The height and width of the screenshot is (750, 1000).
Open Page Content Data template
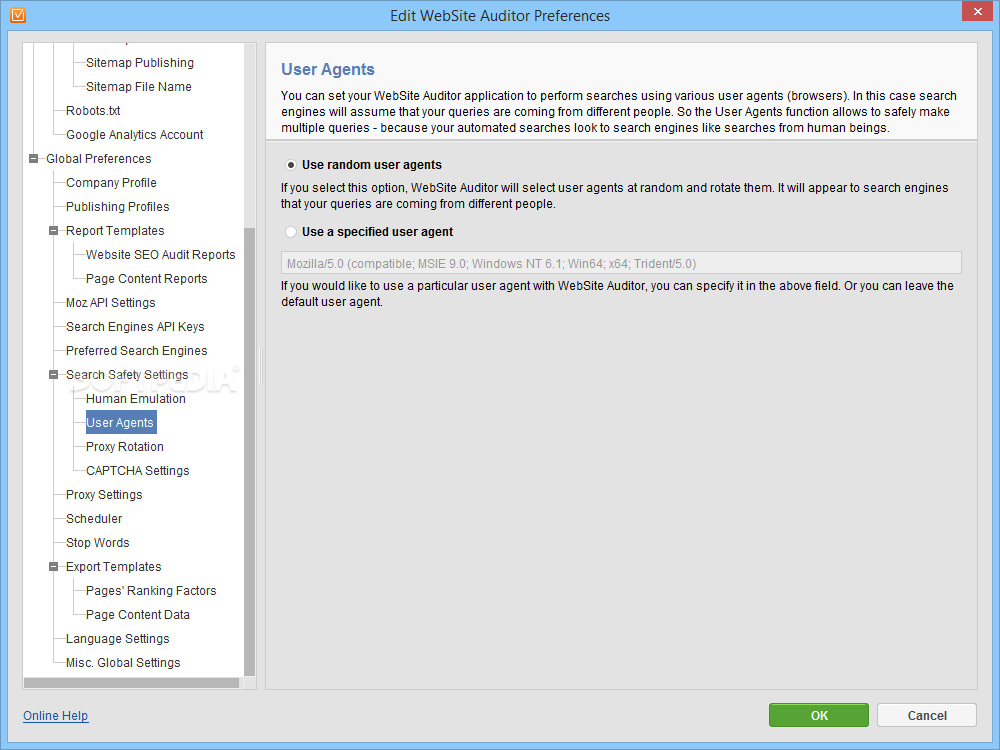[138, 615]
